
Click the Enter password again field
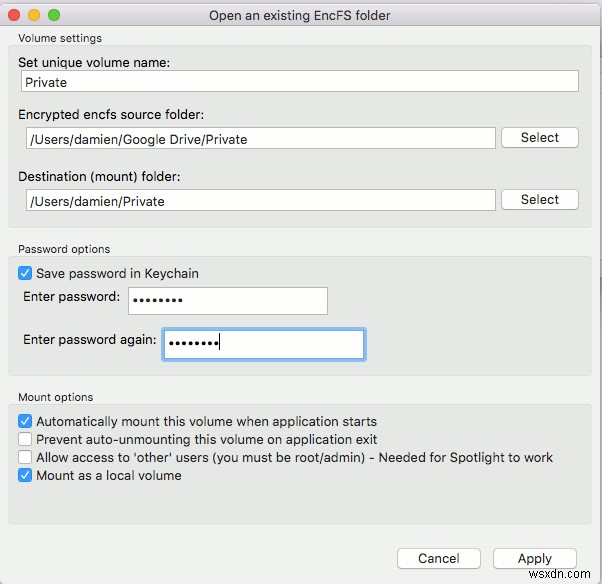tap(264, 344)
